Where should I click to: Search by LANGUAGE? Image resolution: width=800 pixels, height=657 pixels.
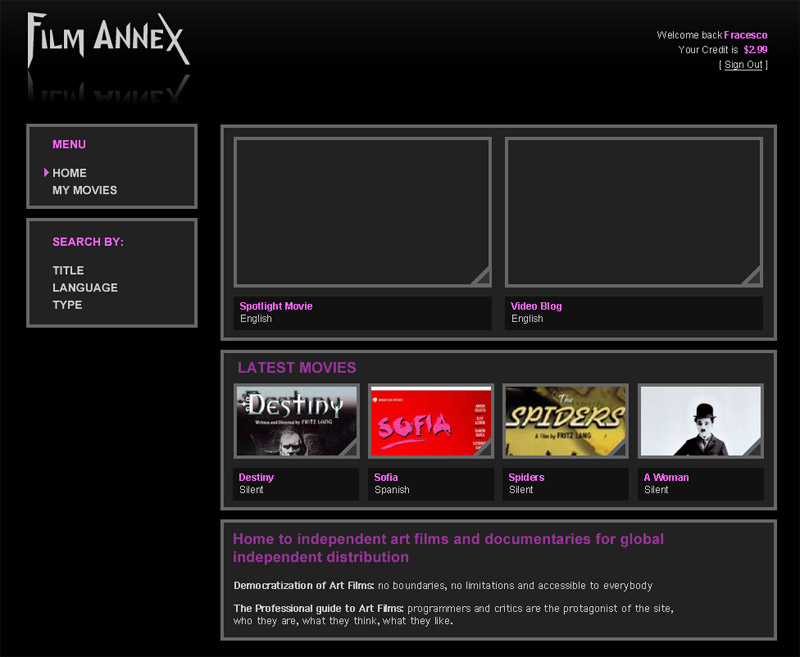(85, 288)
